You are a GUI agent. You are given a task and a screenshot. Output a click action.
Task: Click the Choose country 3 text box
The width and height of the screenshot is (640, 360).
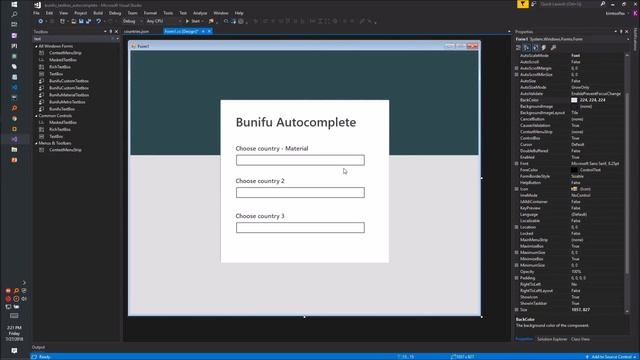pos(300,227)
